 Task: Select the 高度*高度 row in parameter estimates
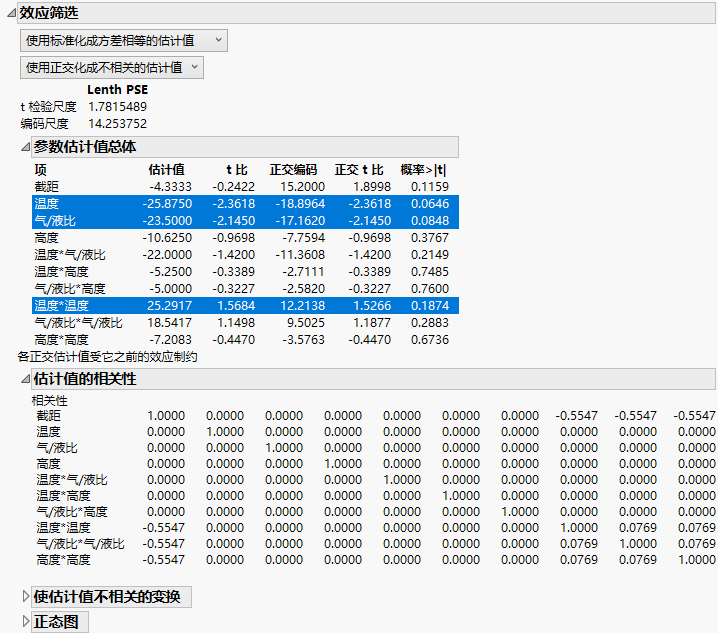point(245,339)
